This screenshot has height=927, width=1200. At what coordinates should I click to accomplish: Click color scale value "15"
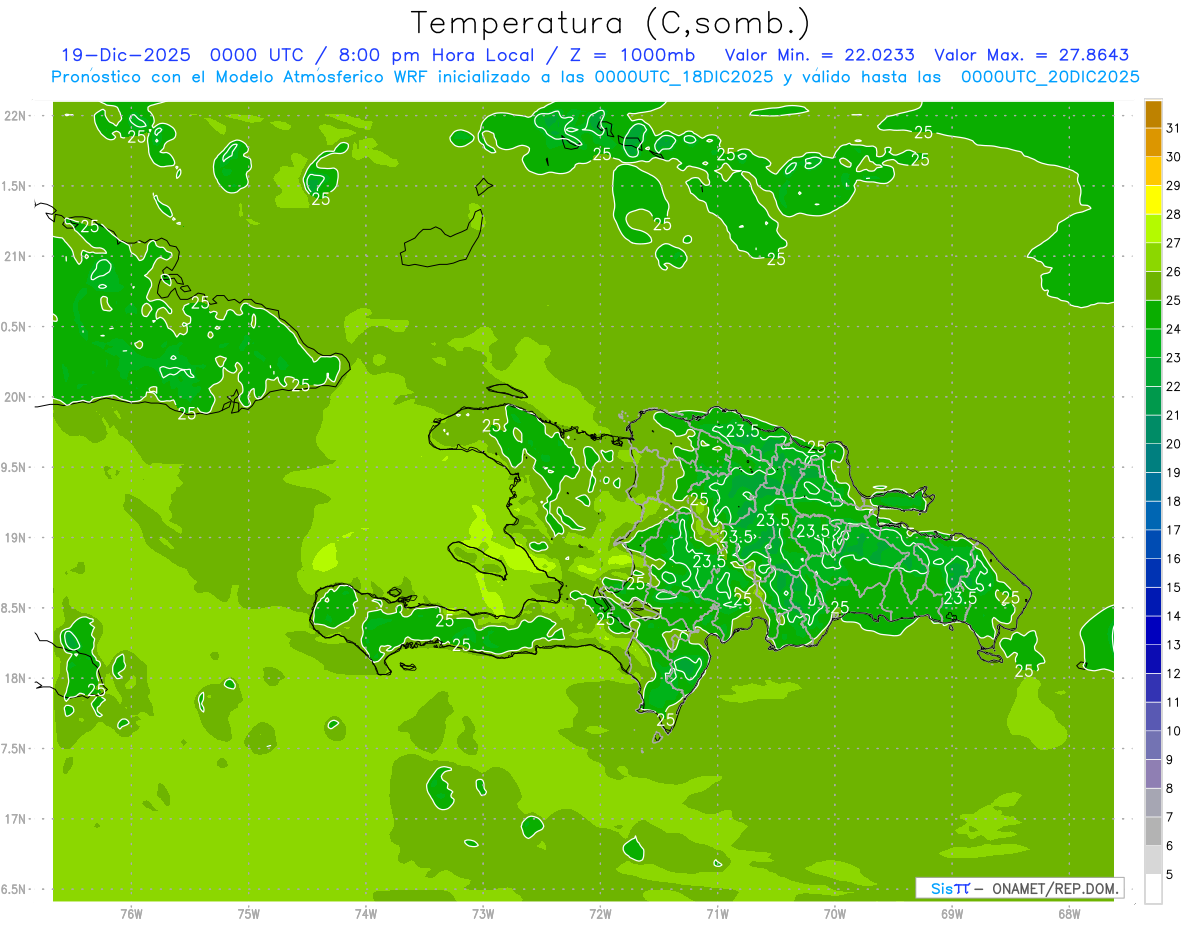click(x=1174, y=588)
